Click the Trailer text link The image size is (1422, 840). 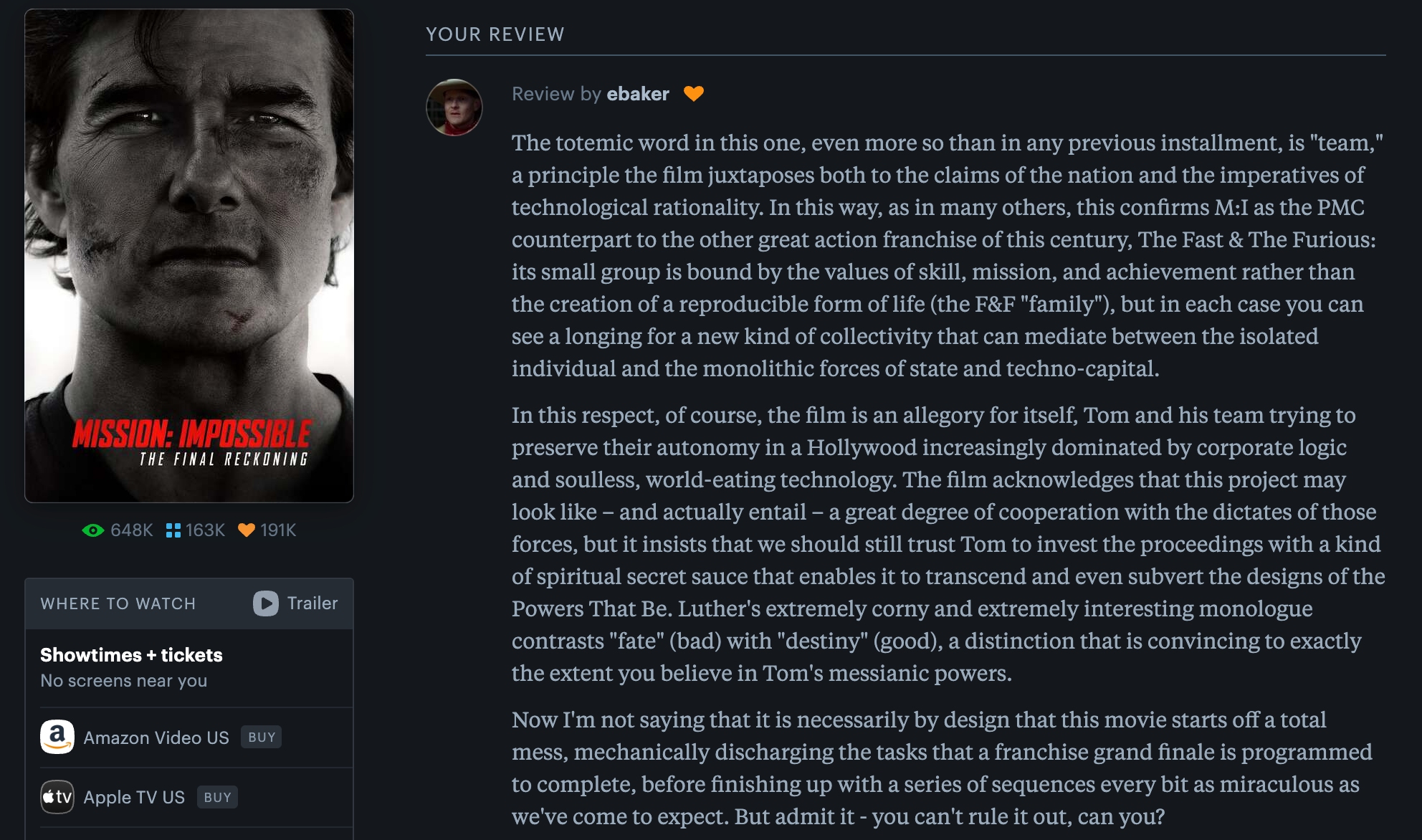(312, 603)
